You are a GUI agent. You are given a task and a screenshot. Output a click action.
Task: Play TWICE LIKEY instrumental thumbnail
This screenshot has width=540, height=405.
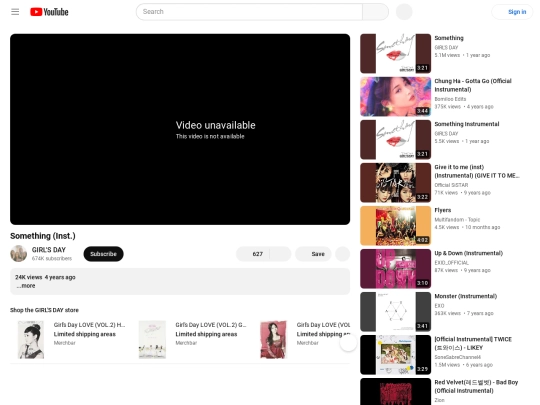(x=395, y=355)
